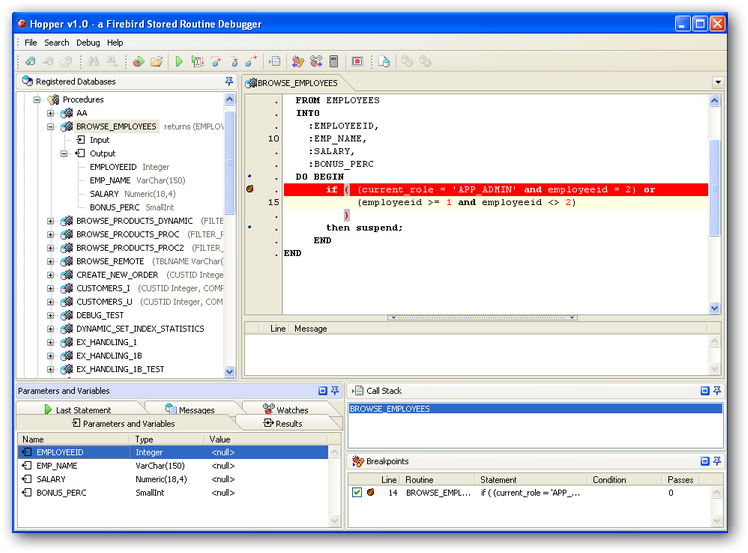
Task: Click the document database toolbar icon
Action: coord(384,61)
